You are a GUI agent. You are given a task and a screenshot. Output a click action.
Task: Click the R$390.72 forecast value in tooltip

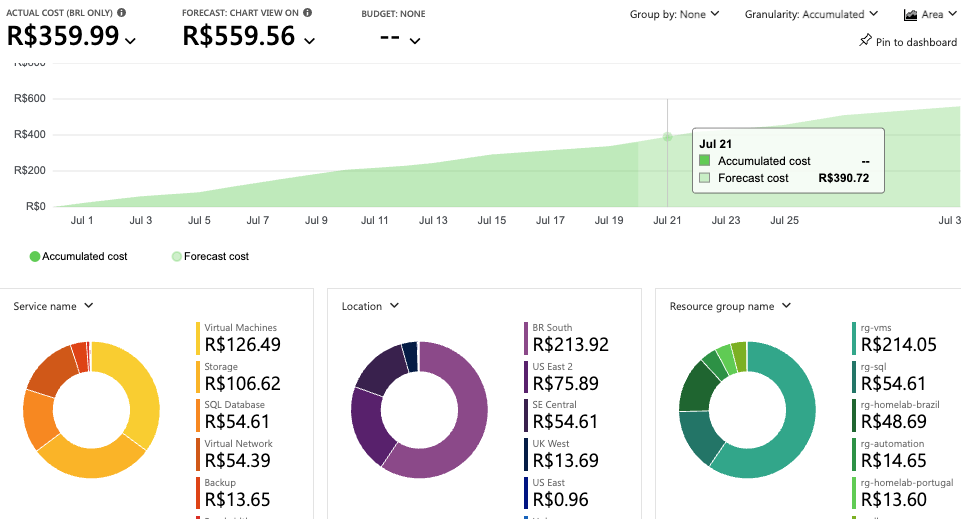843,178
